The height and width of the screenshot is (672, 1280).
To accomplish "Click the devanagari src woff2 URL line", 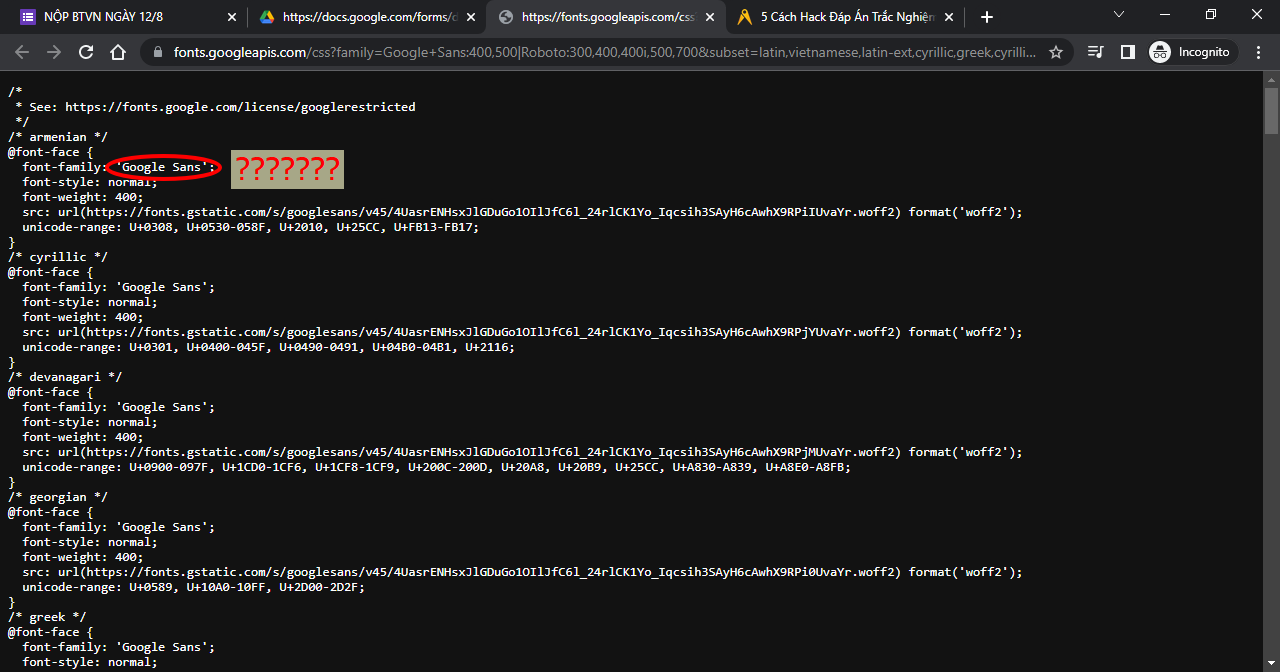I will (522, 452).
